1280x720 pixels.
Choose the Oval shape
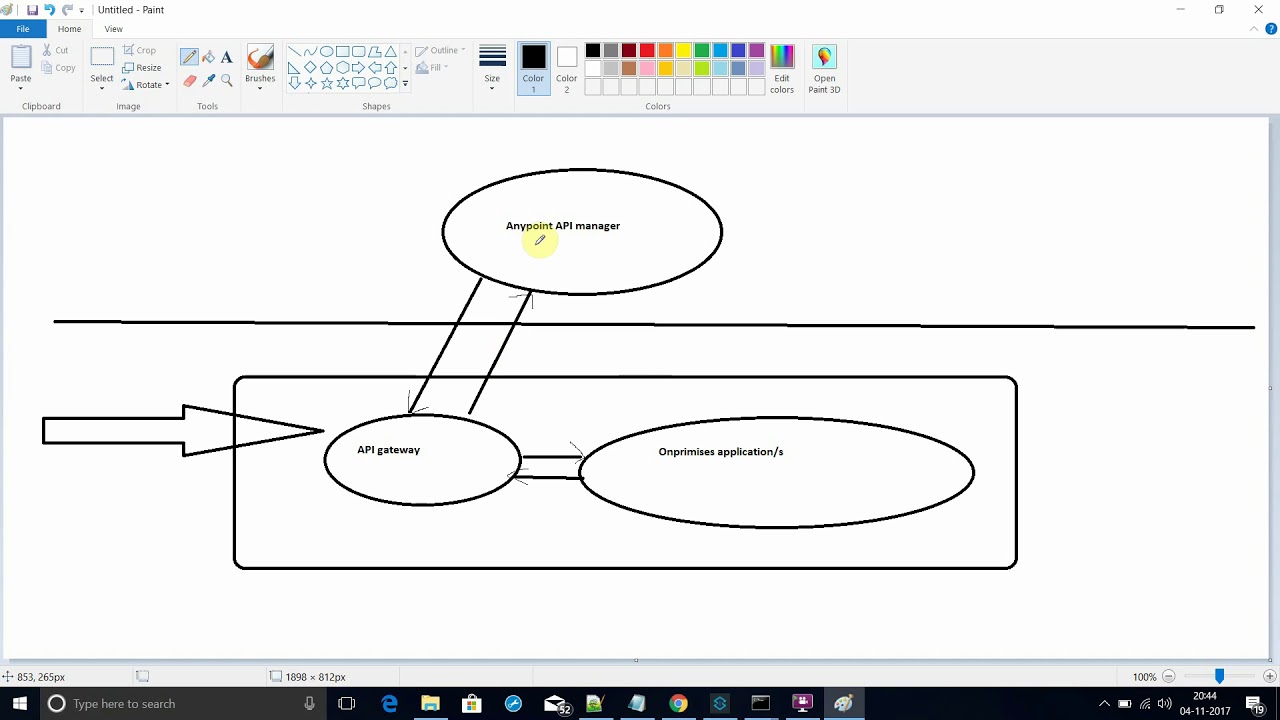point(326,52)
